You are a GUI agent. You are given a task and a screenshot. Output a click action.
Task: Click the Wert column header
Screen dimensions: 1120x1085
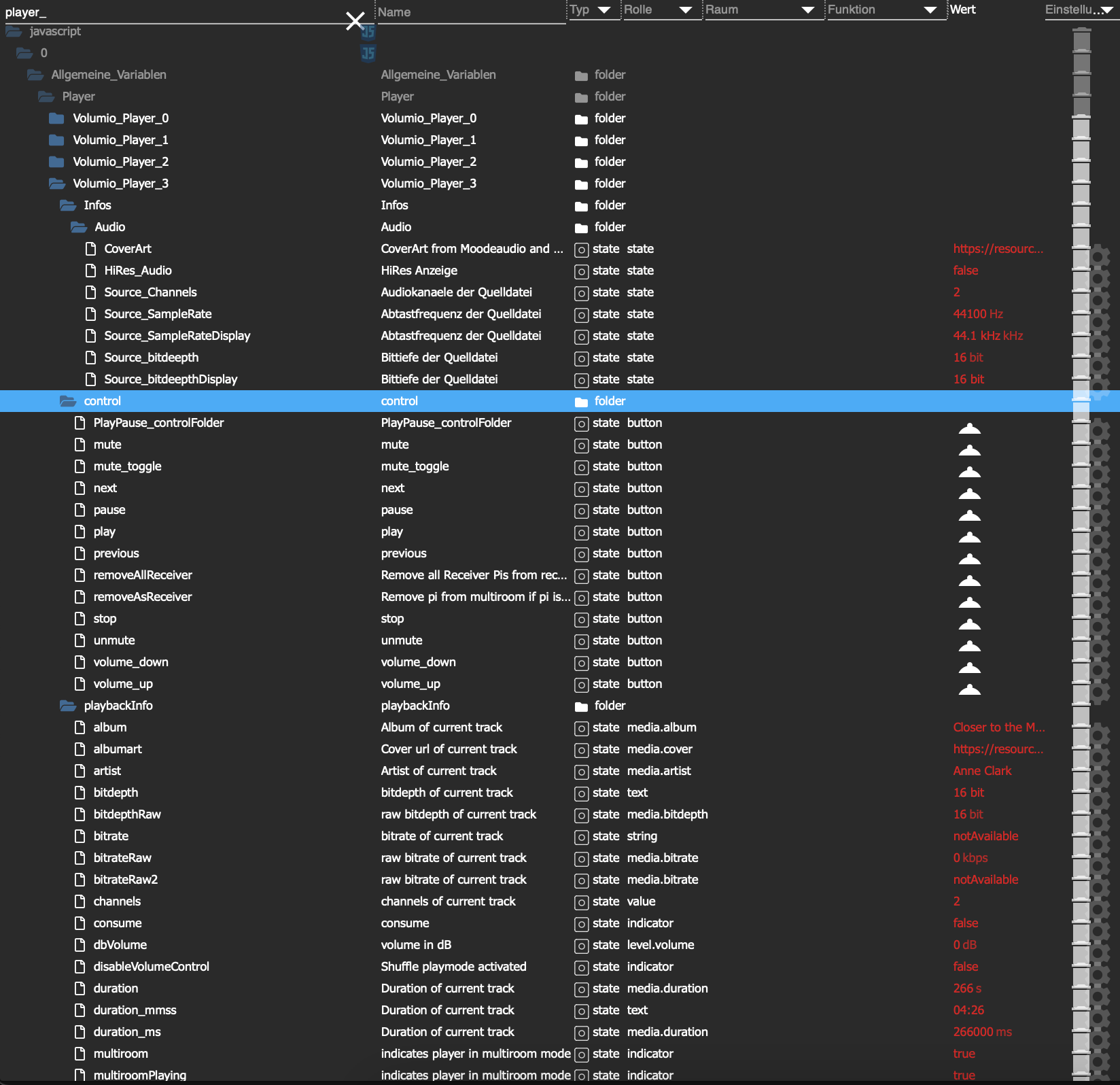pos(962,10)
